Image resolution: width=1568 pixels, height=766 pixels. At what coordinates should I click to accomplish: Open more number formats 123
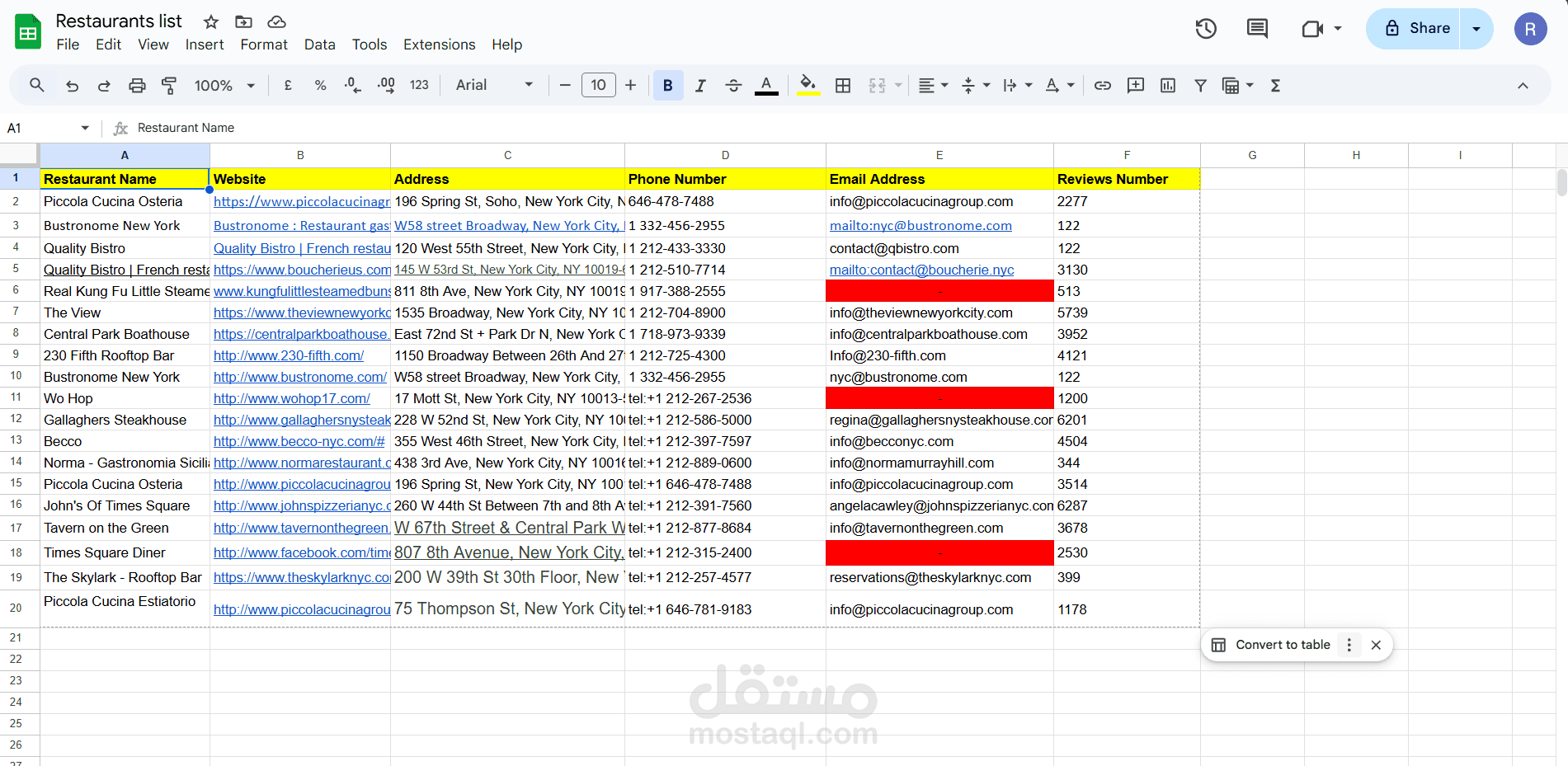click(419, 85)
